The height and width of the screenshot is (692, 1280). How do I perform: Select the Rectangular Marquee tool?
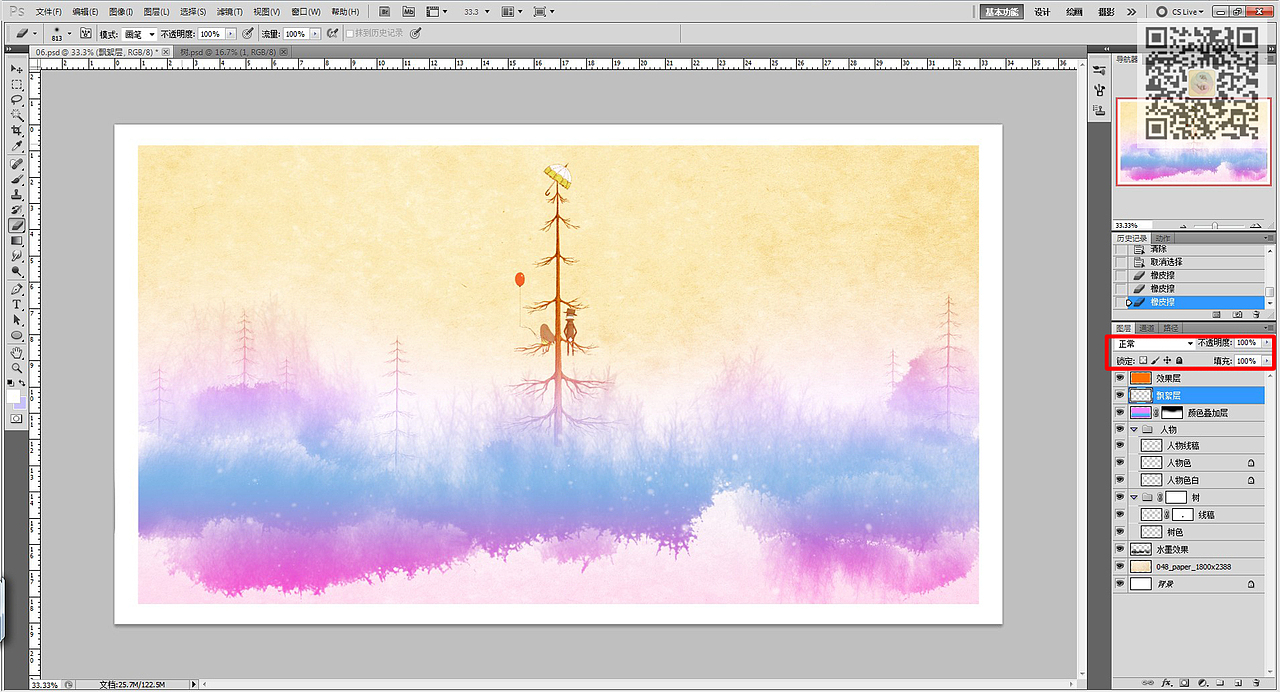(17, 84)
